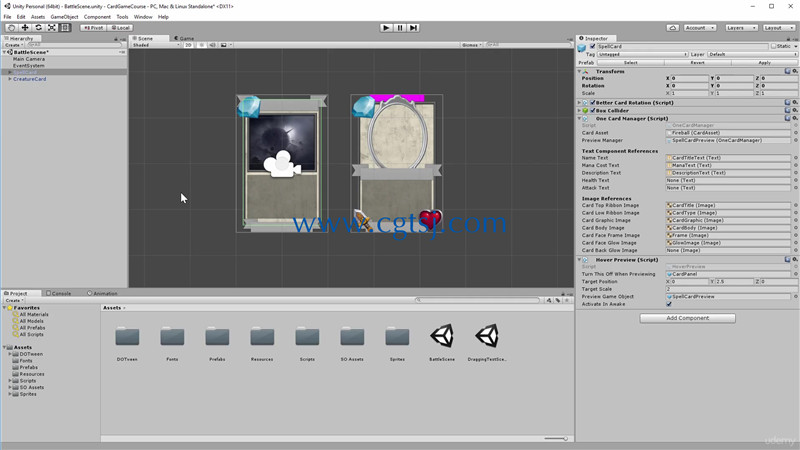Disable Box Collider checkbox
Image resolution: width=800 pixels, height=450 pixels.
coord(593,110)
